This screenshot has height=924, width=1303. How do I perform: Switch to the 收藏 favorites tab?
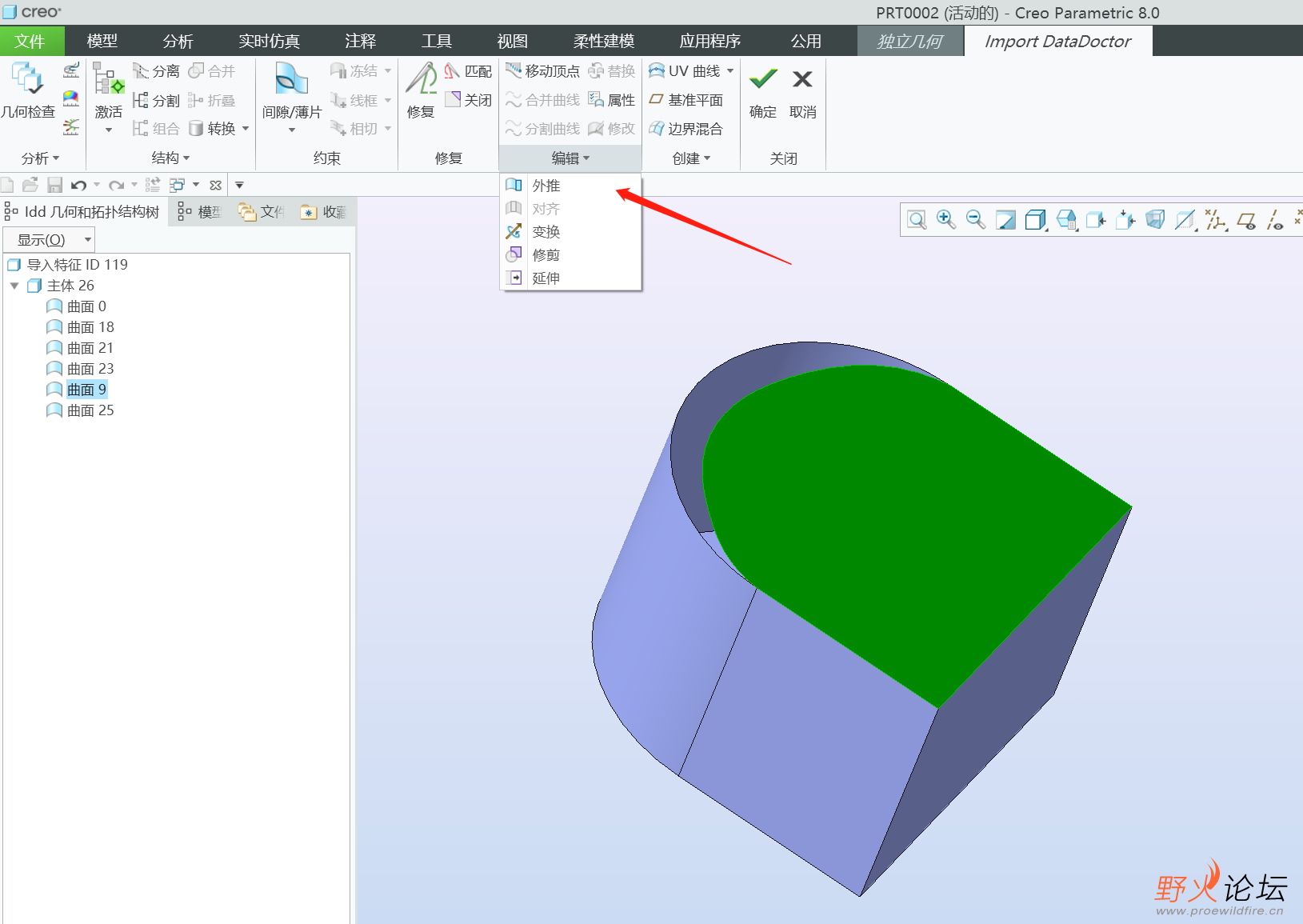[x=323, y=212]
